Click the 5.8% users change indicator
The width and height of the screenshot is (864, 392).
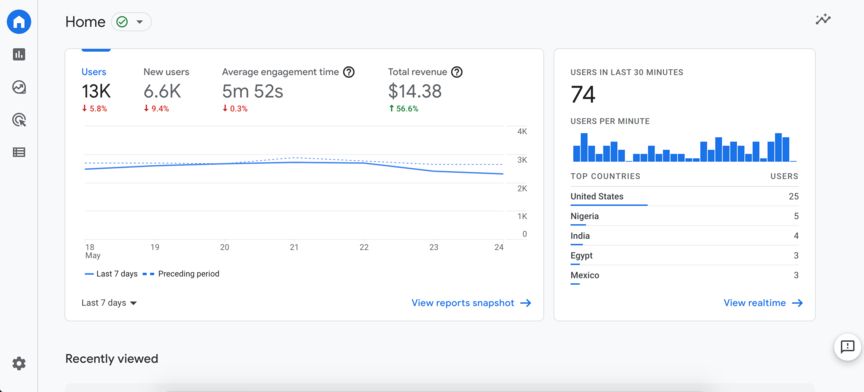click(x=94, y=109)
